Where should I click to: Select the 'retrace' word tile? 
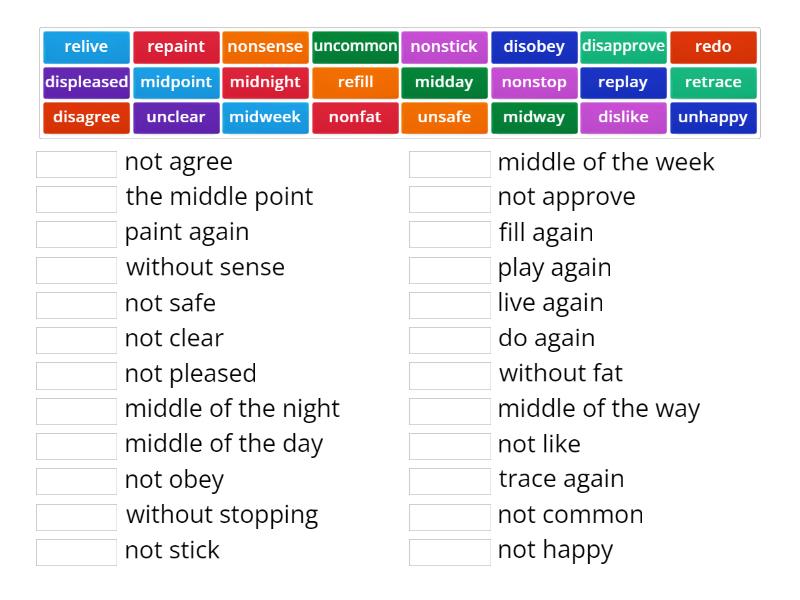click(x=713, y=82)
